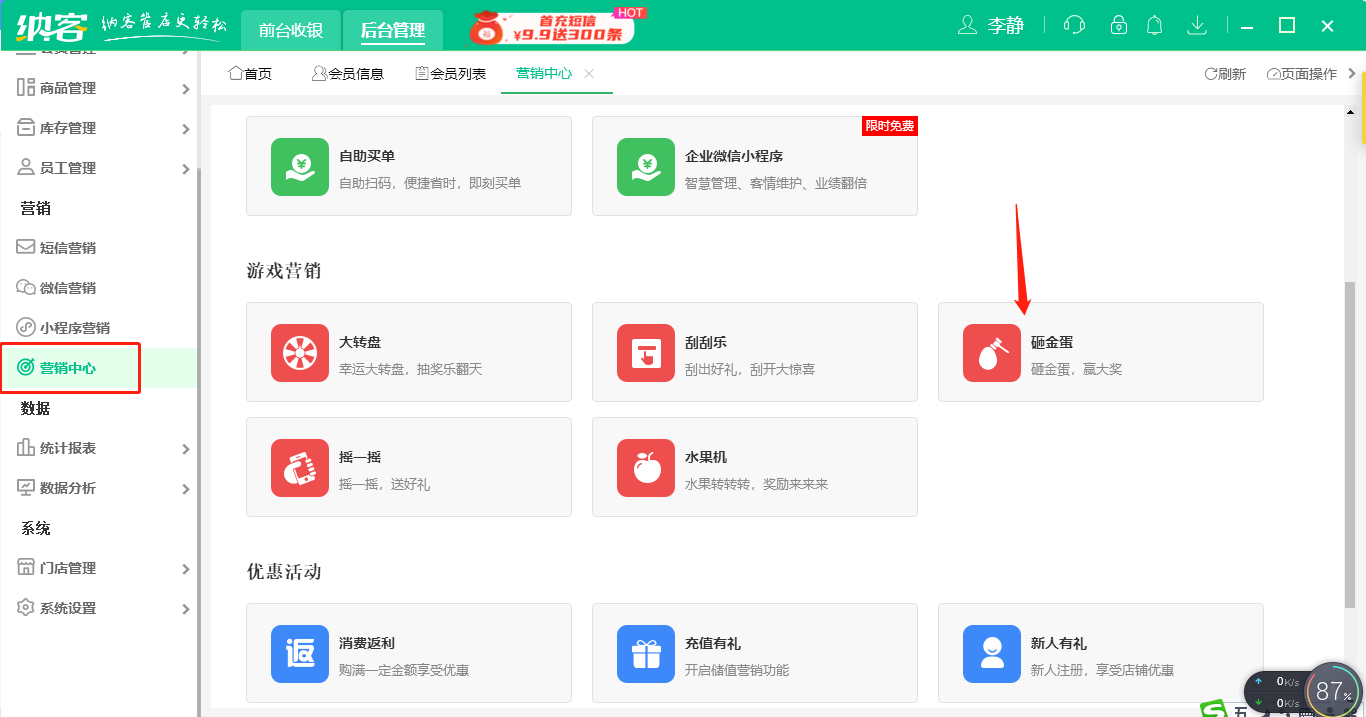Open the 企业微信小程序 green icon
This screenshot has height=717, width=1366.
646,167
